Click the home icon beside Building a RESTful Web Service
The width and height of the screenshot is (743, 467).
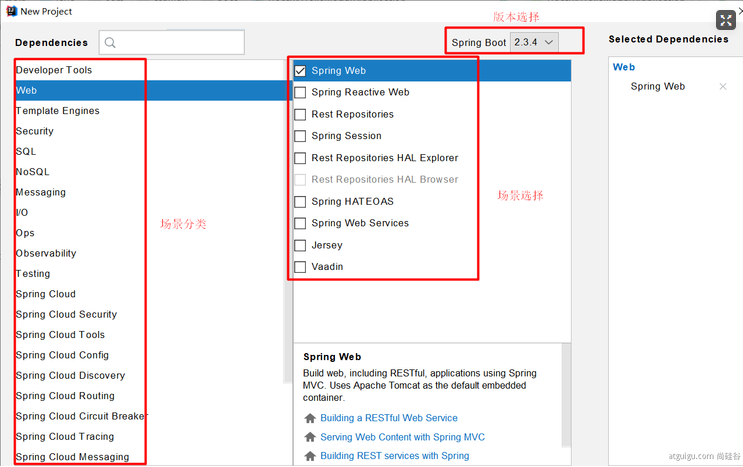(x=309, y=418)
